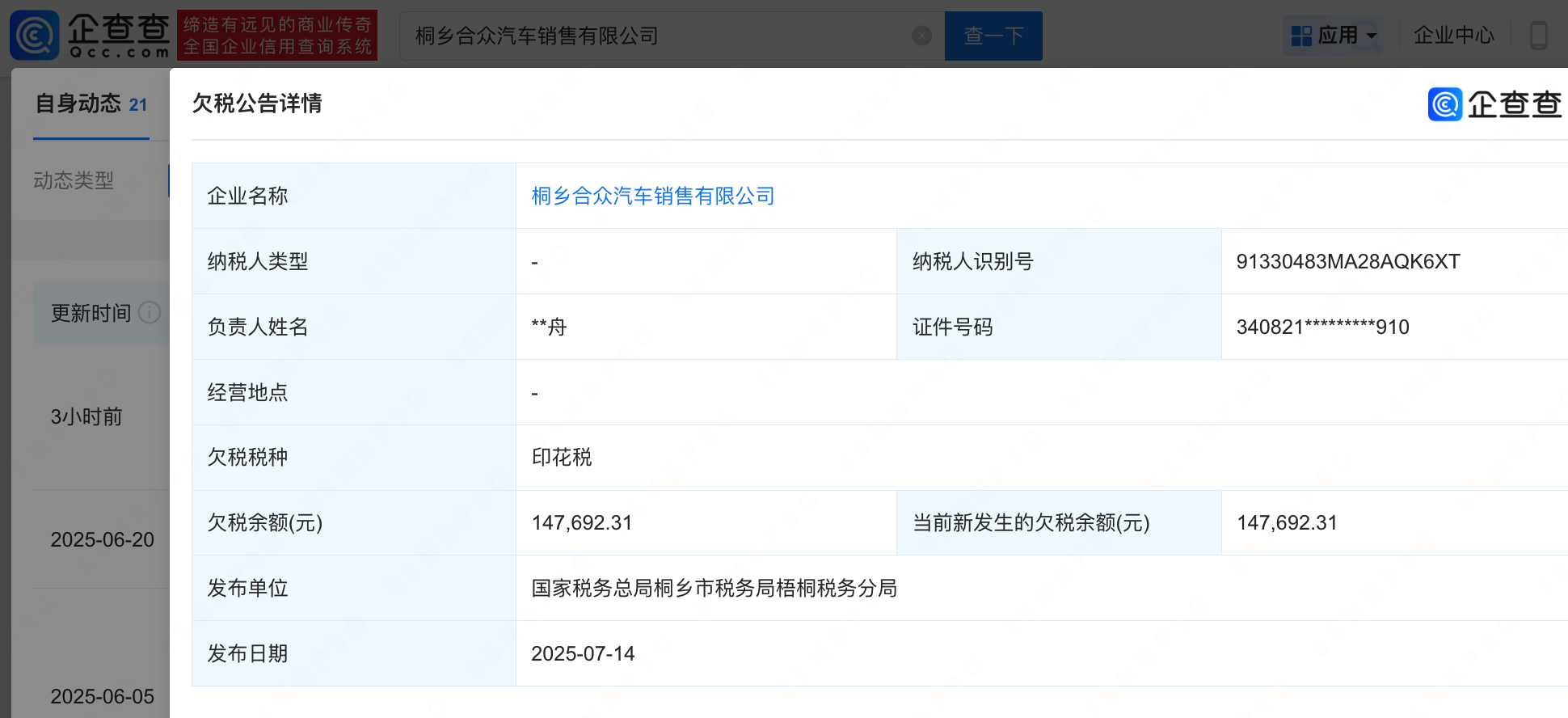Viewport: 1568px width, 718px height.
Task: Select the 2025-06-20 update row
Action: pos(102,539)
